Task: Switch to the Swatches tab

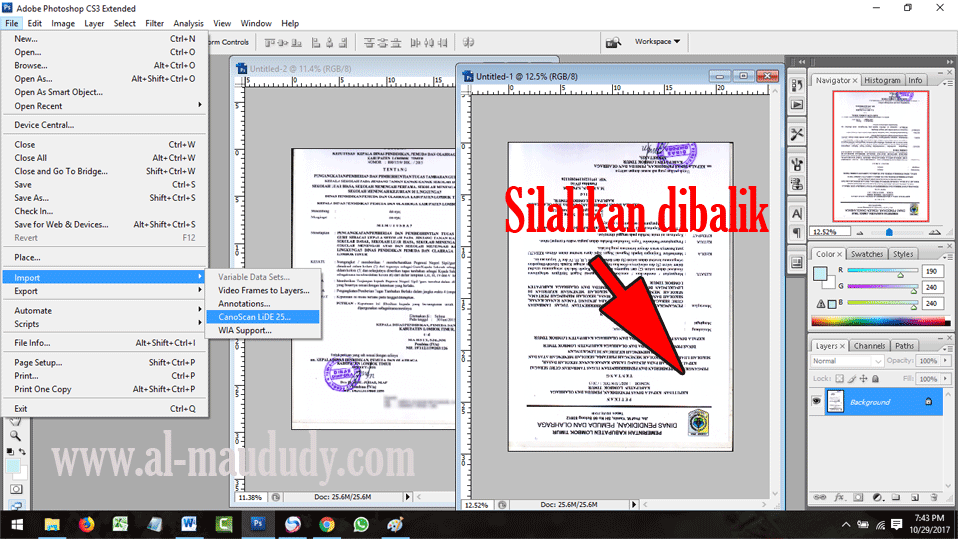Action: 866,254
